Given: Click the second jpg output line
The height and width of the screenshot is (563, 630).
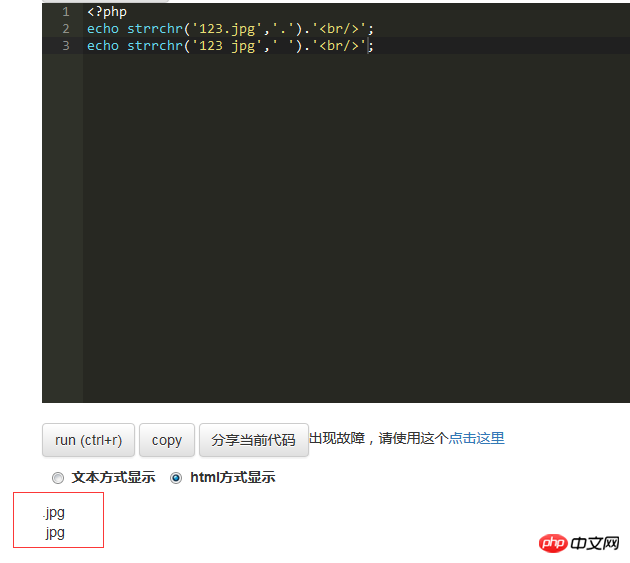Looking at the screenshot, I should tap(55, 533).
